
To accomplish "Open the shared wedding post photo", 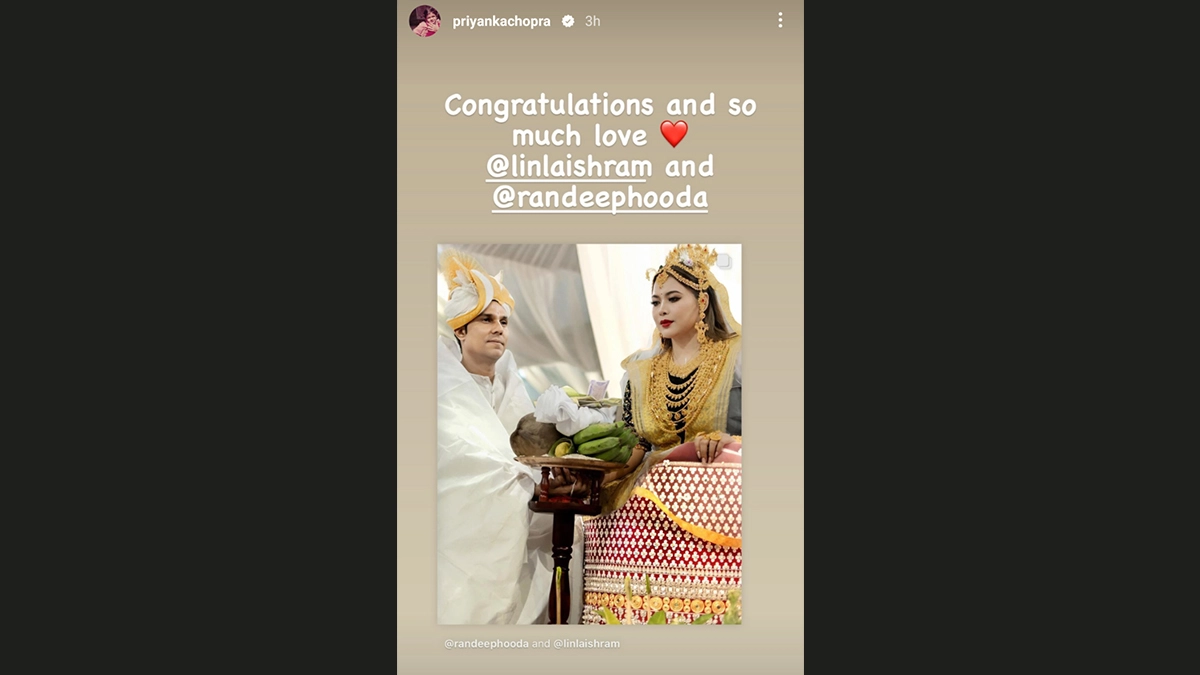I will pyautogui.click(x=589, y=434).
